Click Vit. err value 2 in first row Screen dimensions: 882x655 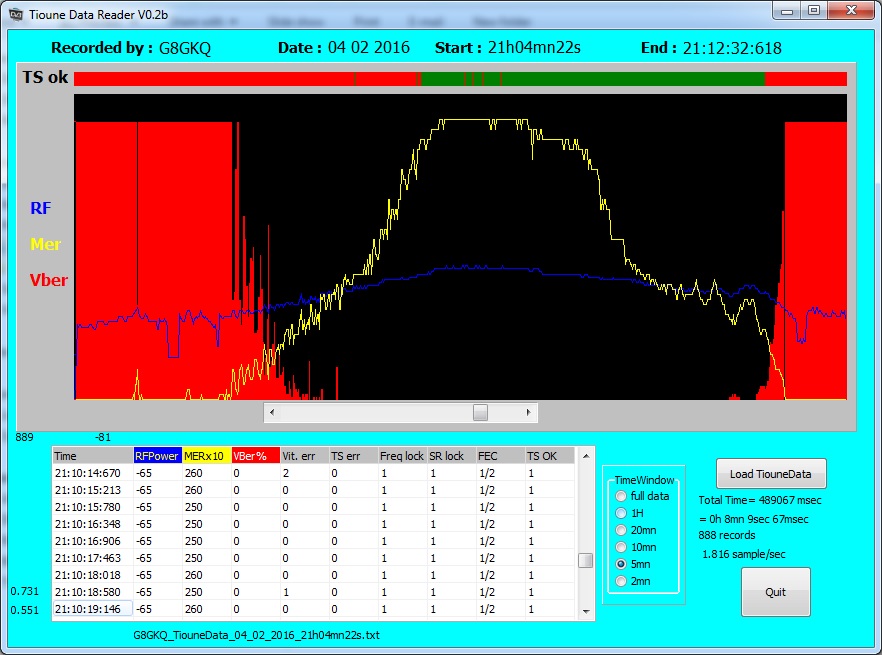tap(286, 473)
